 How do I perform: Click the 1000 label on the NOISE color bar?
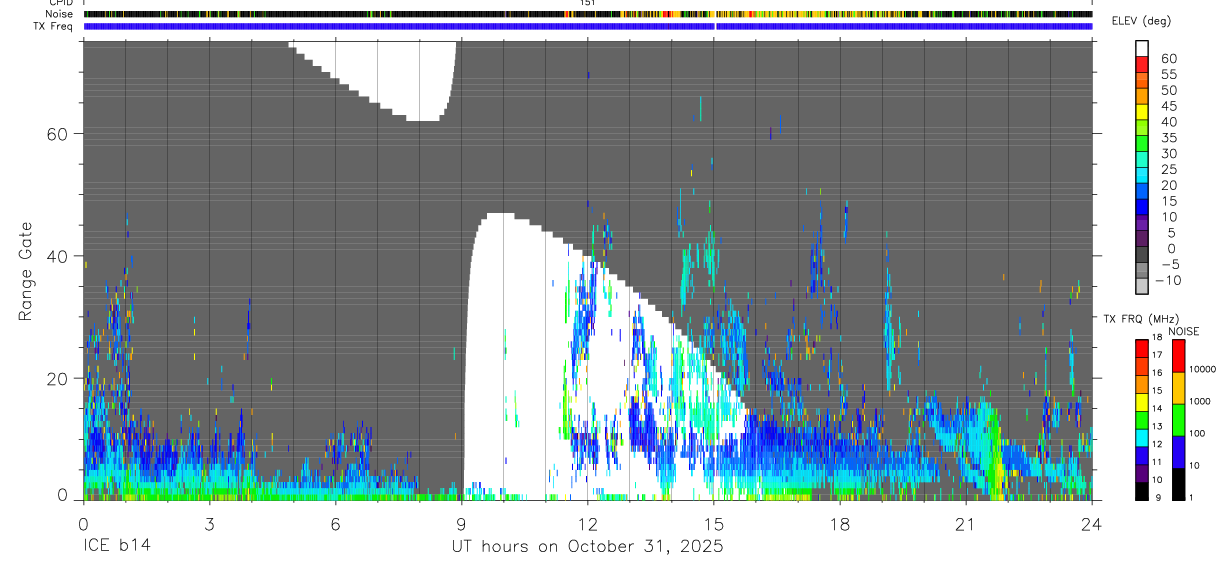tap(1199, 401)
